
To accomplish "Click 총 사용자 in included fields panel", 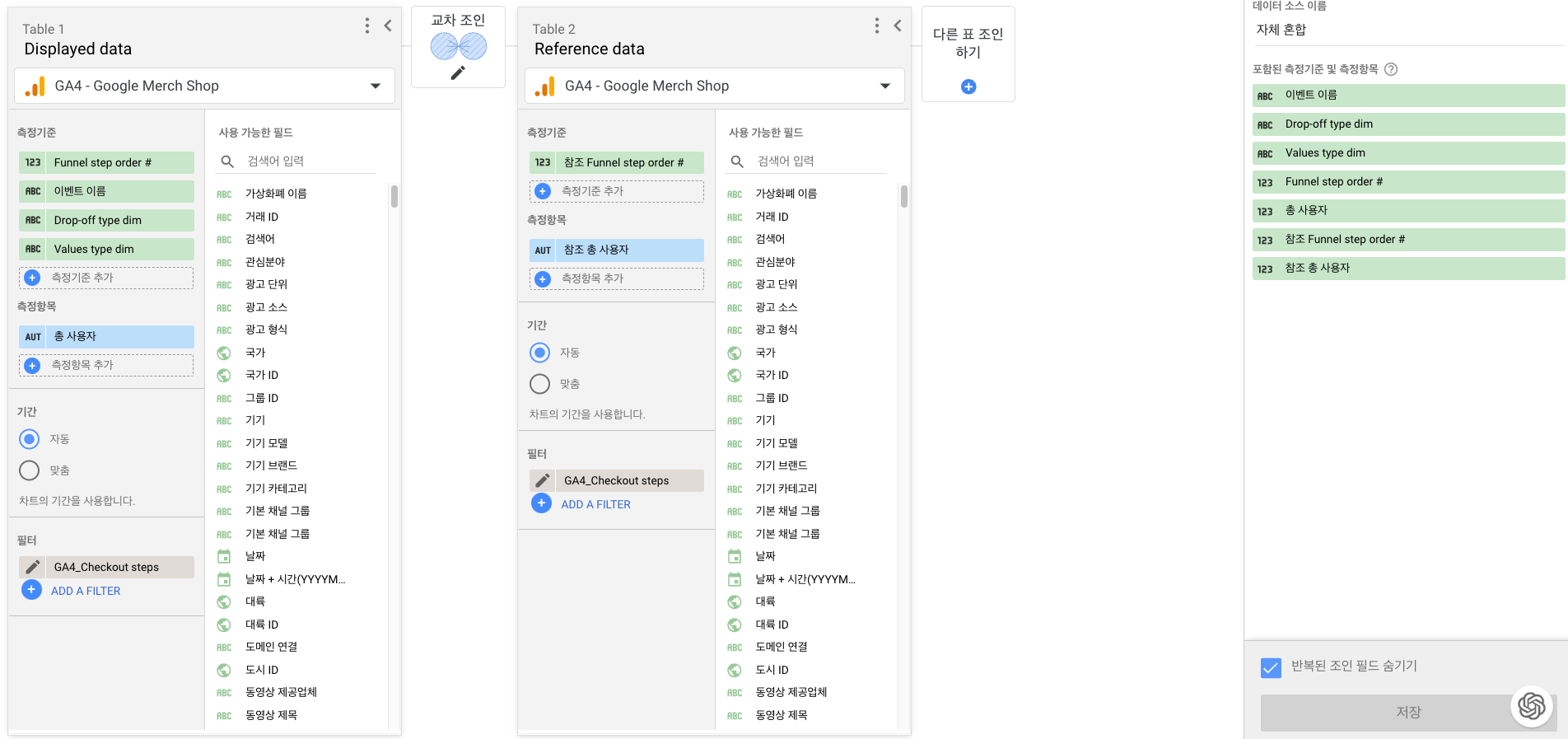I will click(x=1408, y=211).
